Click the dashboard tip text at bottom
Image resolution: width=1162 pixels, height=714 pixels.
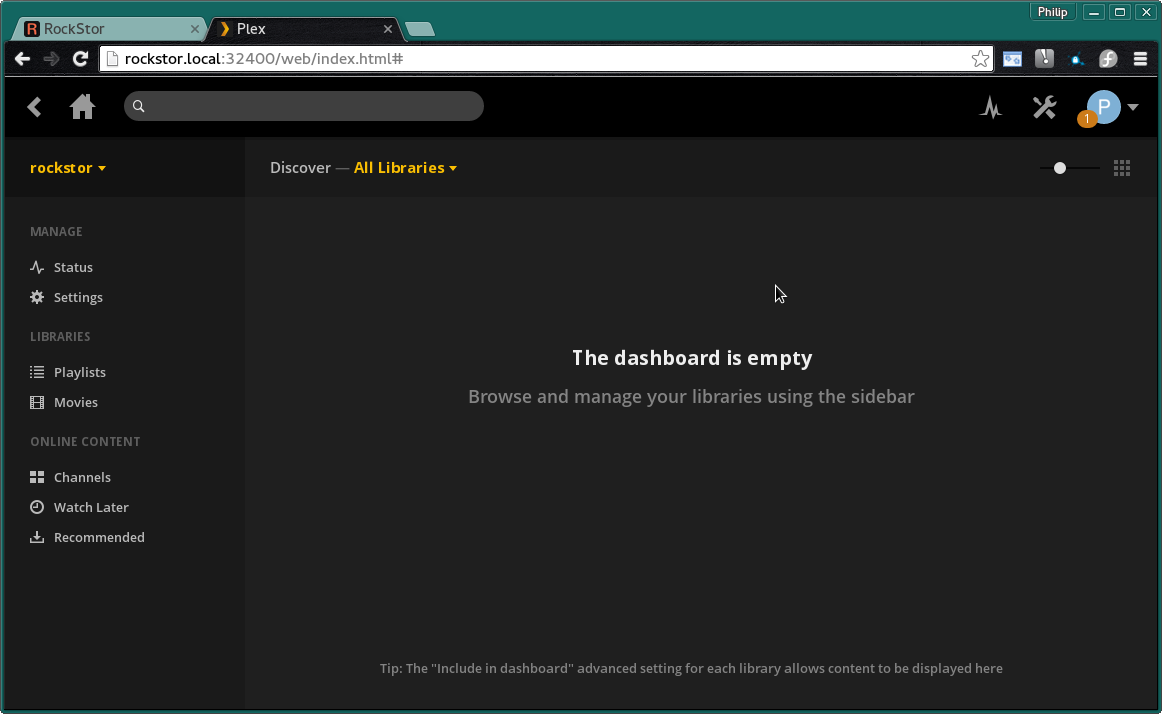click(691, 669)
